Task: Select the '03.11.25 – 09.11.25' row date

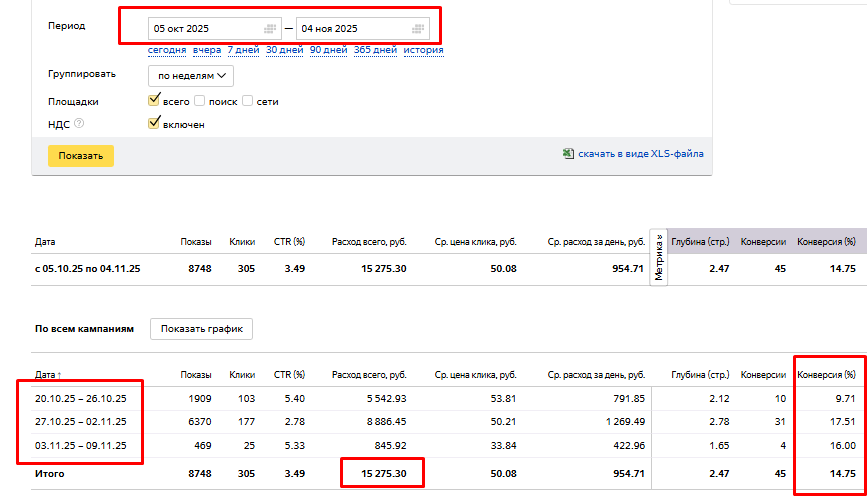Action: [81, 446]
